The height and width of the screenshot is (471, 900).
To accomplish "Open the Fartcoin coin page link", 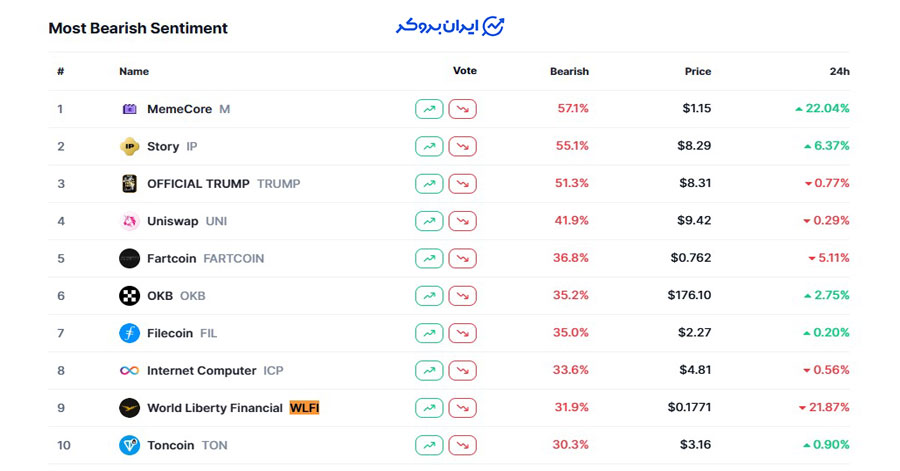I will click(x=172, y=258).
